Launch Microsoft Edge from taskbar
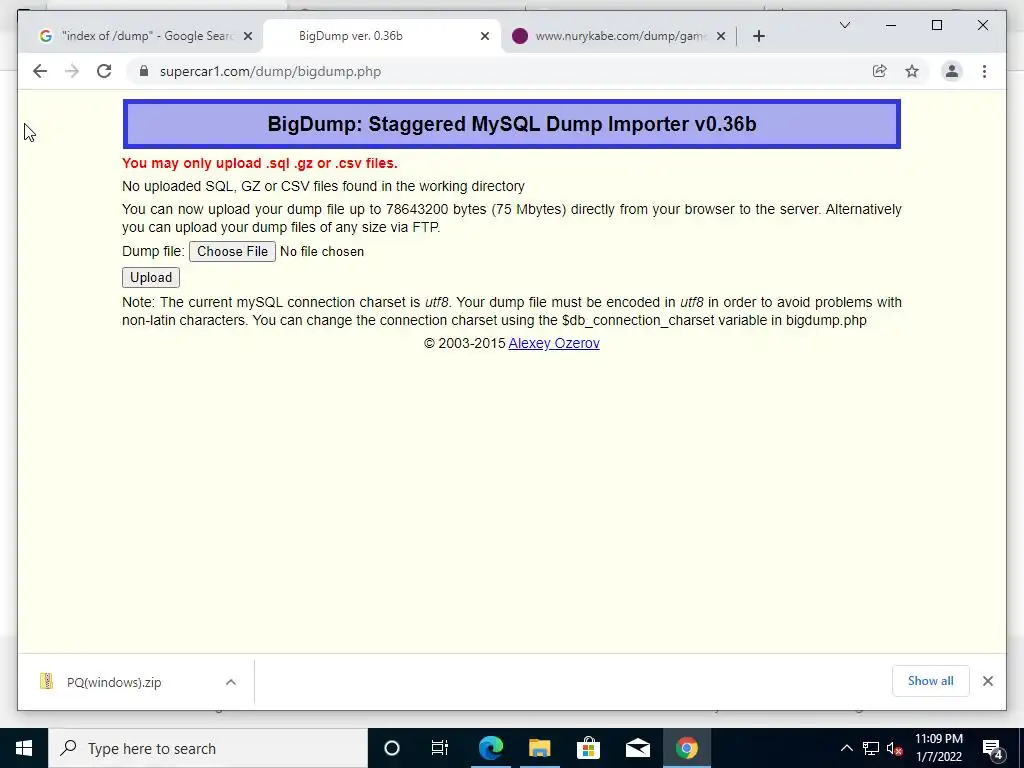1024x768 pixels. click(490, 748)
